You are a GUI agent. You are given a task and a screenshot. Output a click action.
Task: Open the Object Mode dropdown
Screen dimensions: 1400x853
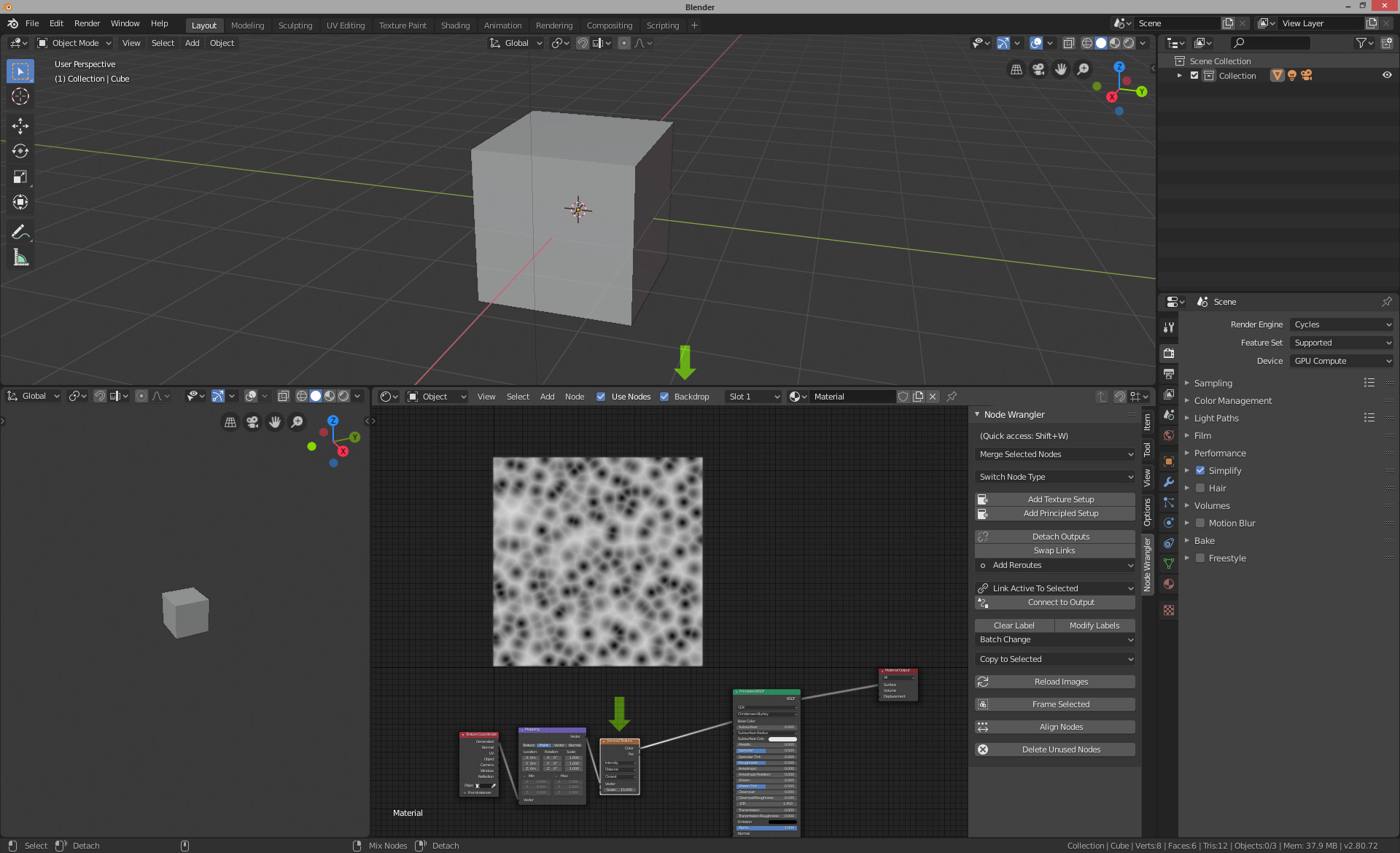pos(74,43)
